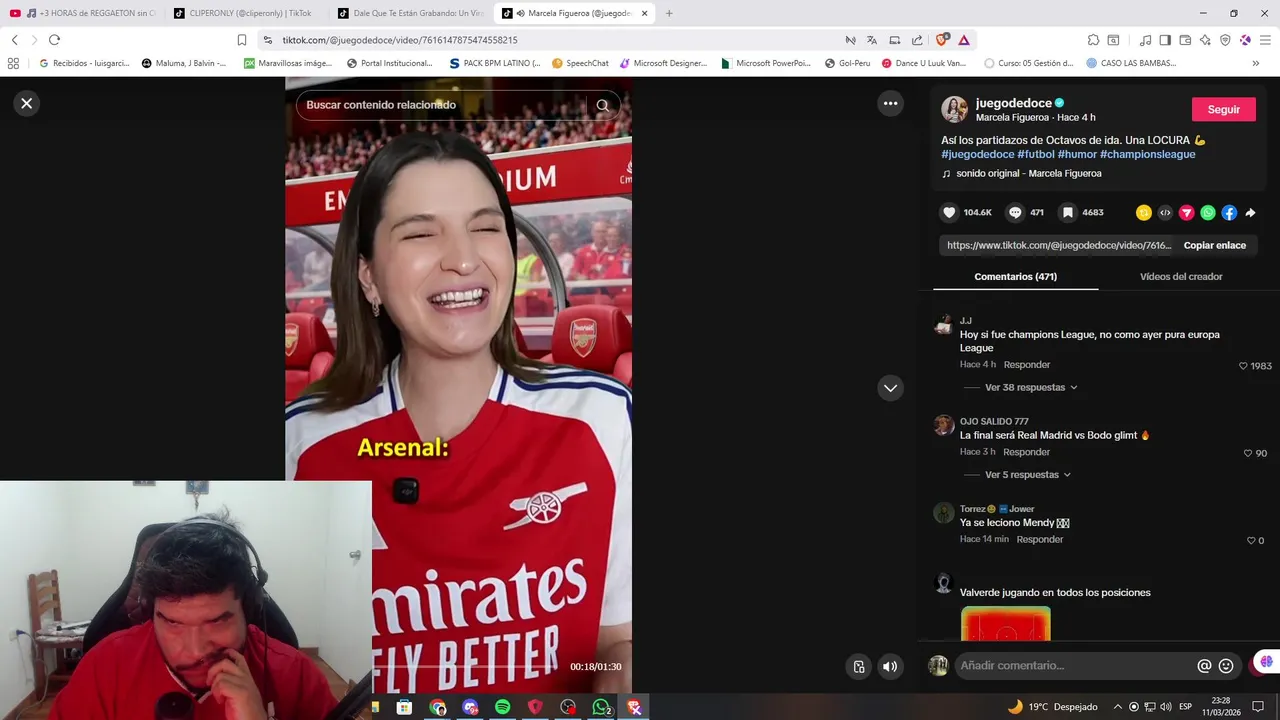The width and height of the screenshot is (1280, 720).
Task: Click the #juegodedoce hashtag
Action: (x=978, y=154)
